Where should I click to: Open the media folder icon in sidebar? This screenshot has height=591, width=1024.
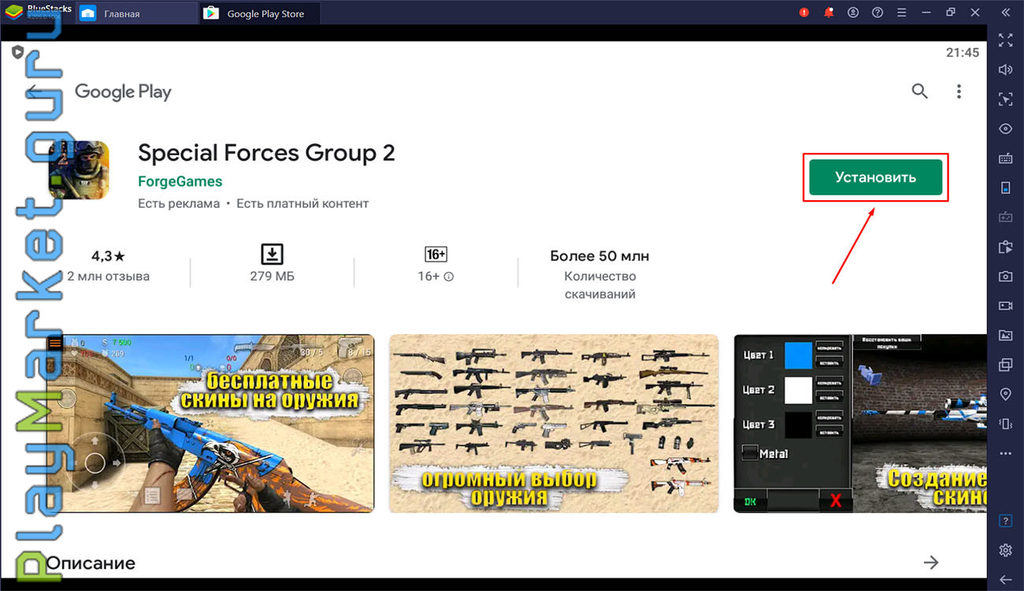point(1006,335)
